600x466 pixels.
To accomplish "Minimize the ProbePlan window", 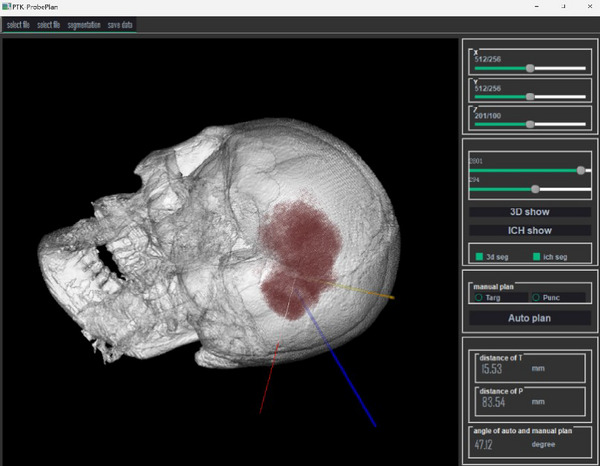I will point(537,7).
